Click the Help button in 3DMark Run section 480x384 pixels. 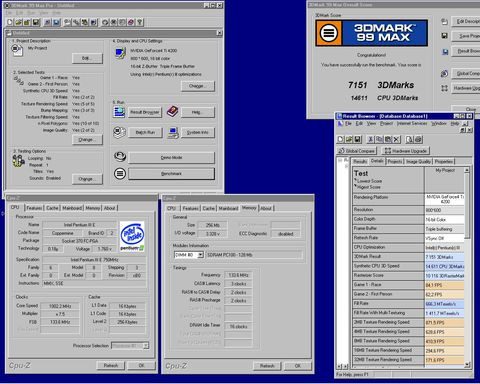coord(198,112)
